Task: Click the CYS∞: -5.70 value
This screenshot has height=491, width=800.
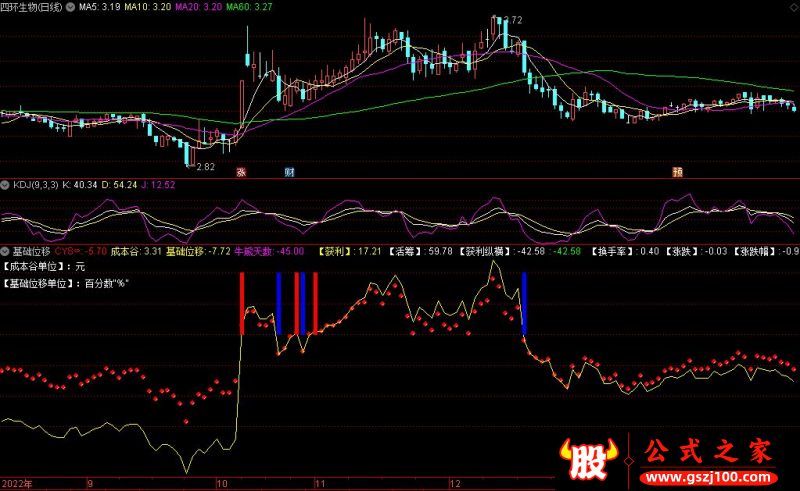Action: pos(81,251)
